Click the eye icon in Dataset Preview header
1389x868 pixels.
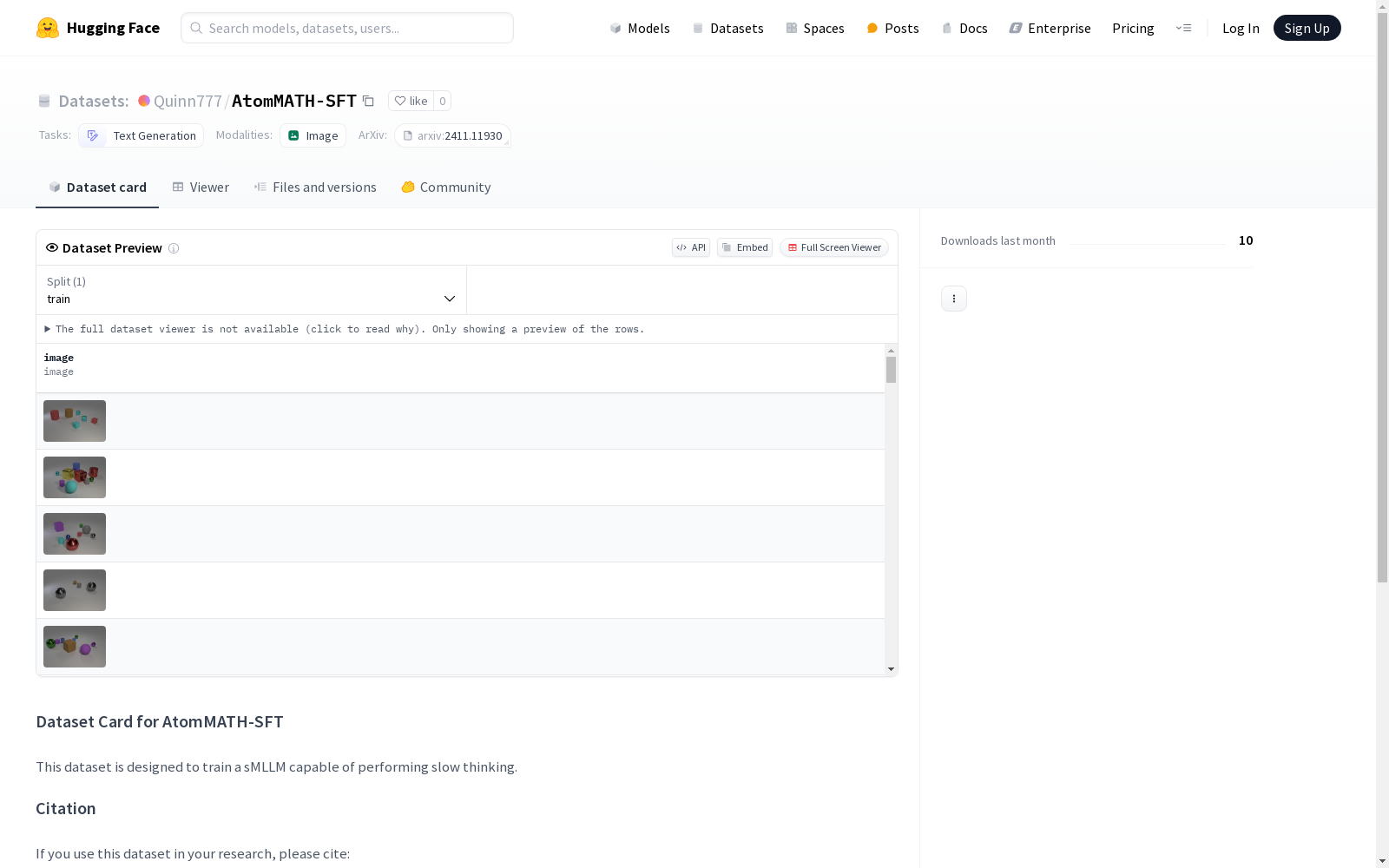[x=52, y=247]
